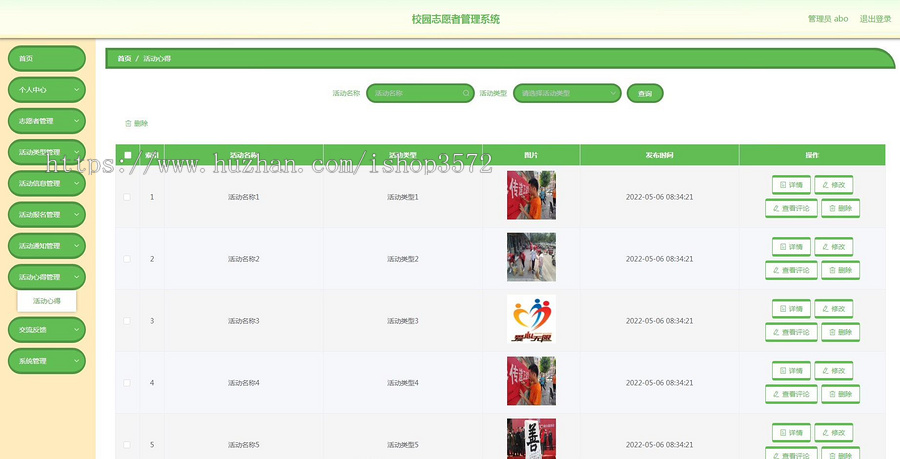Open 详情 for 活动名称5
This screenshot has height=459, width=900.
791,433
